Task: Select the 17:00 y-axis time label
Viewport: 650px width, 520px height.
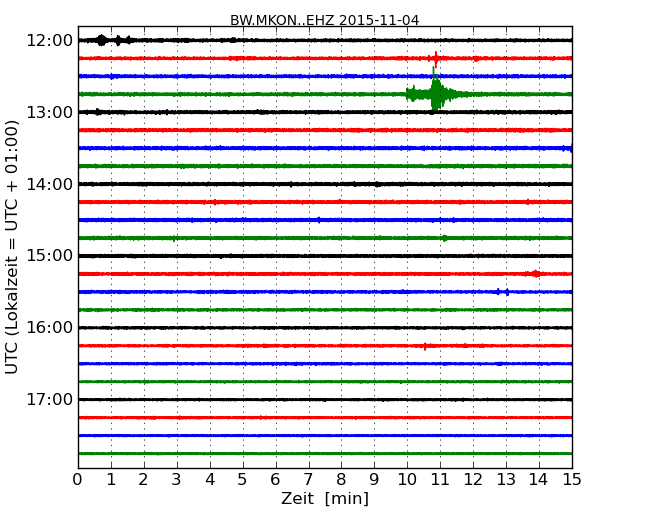Action: click(x=49, y=399)
